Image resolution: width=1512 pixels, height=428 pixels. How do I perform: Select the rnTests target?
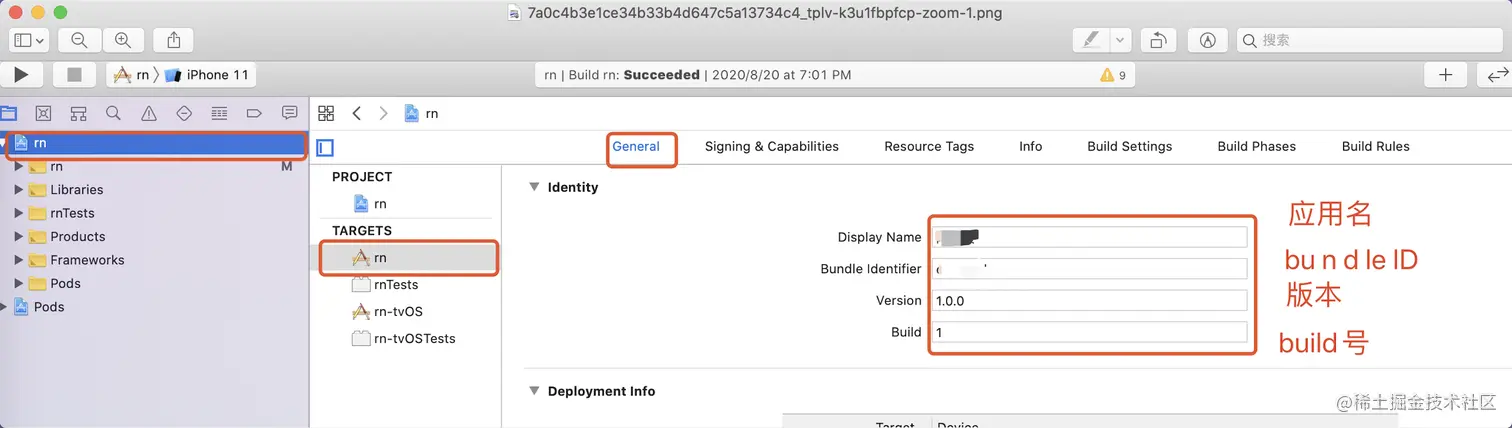pos(395,285)
